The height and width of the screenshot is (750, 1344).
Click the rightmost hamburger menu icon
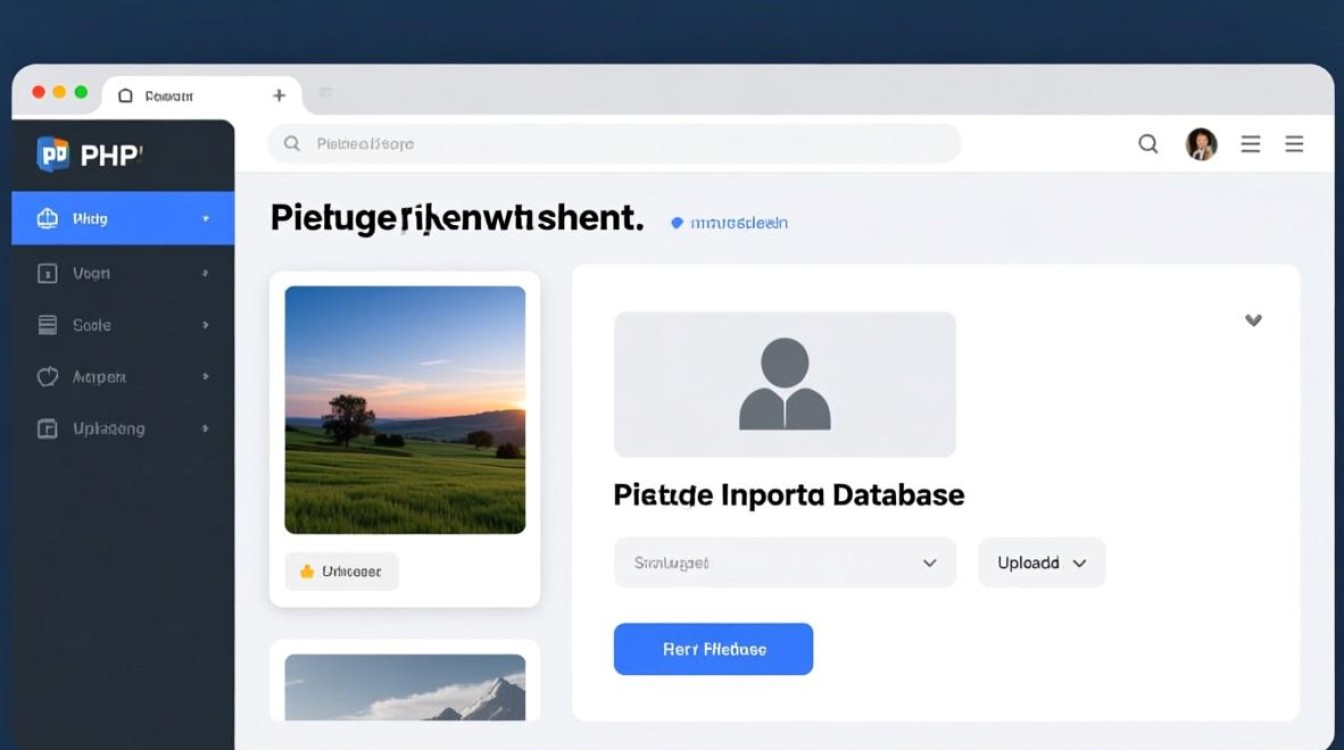tap(1294, 144)
